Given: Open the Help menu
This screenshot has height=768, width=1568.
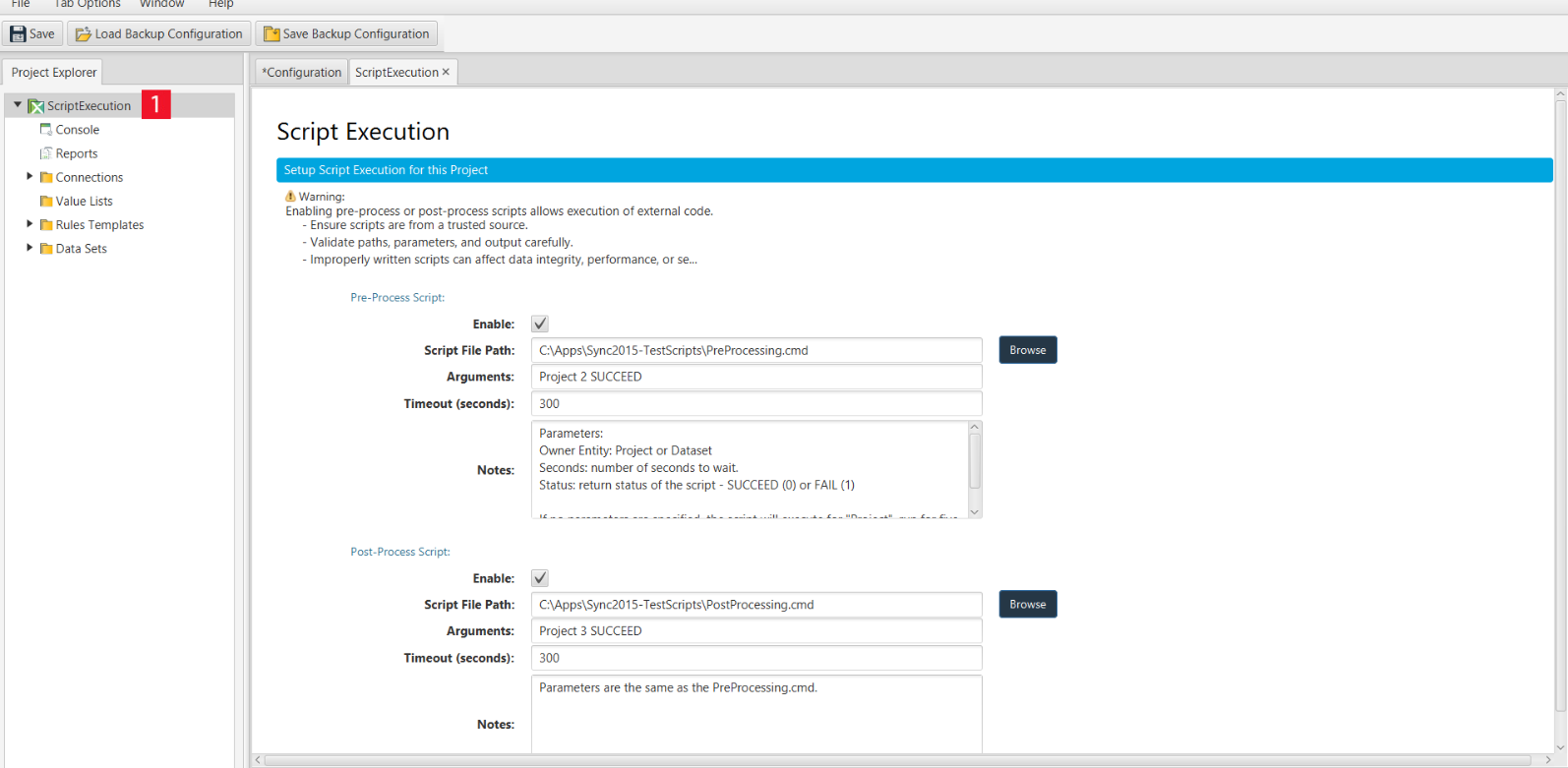Looking at the screenshot, I should [220, 4].
